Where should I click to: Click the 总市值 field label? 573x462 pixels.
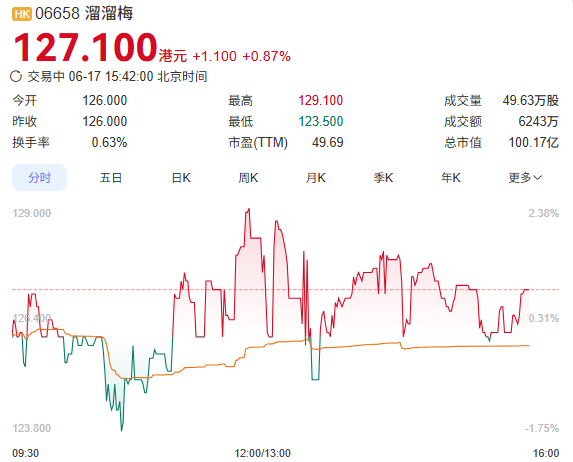463,142
